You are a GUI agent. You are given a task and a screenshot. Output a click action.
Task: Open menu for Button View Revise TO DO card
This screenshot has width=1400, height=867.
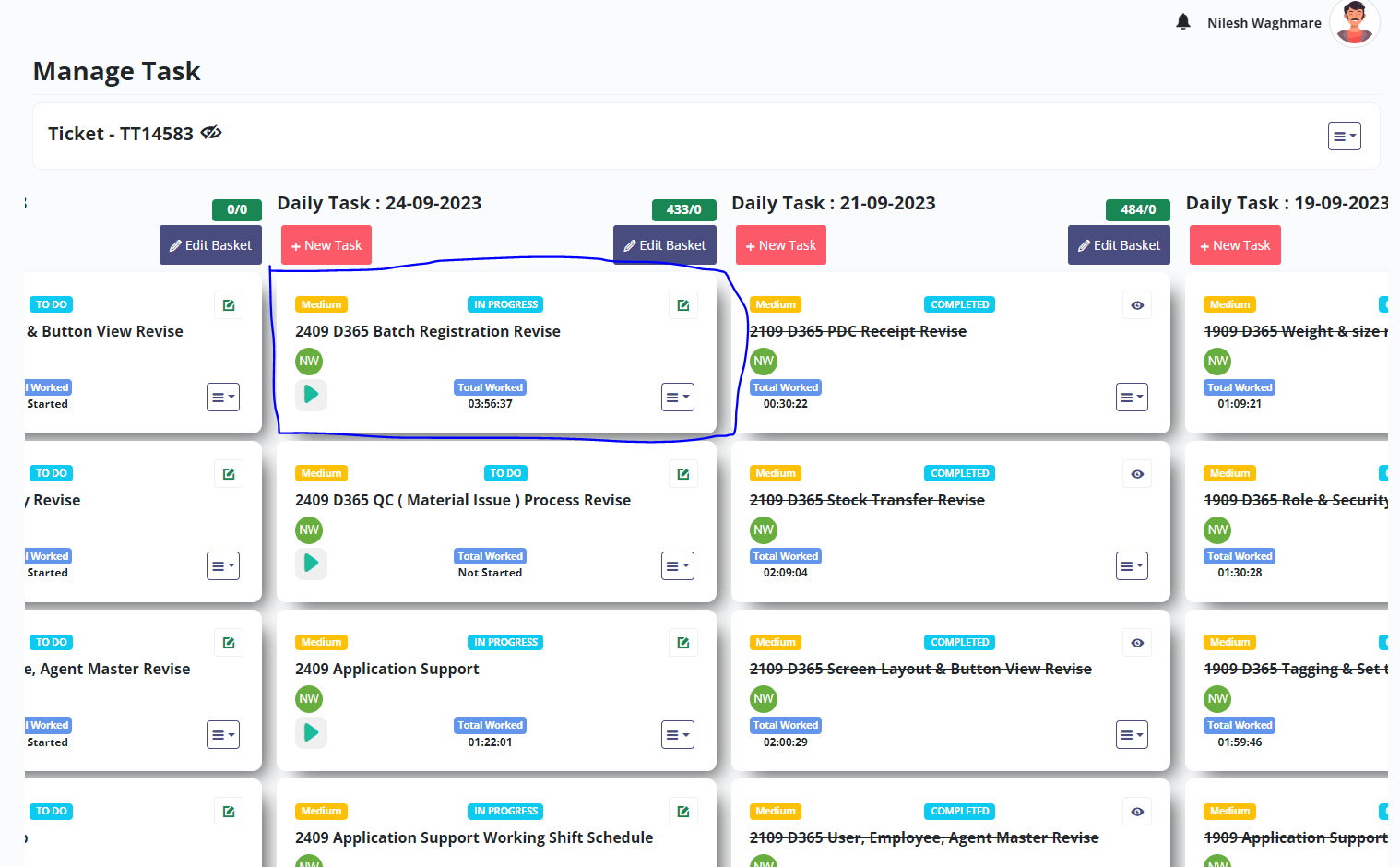(223, 398)
